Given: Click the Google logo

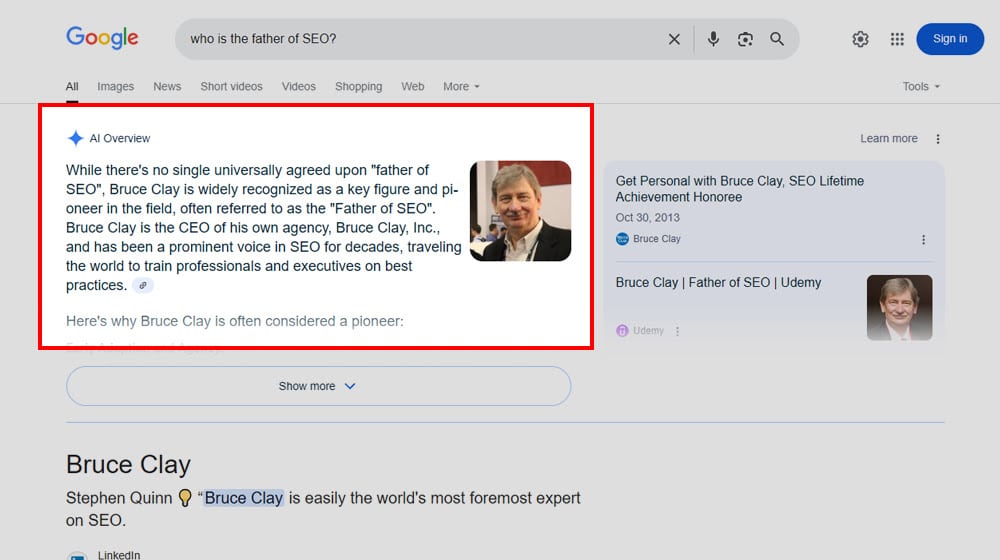Looking at the screenshot, I should pyautogui.click(x=102, y=38).
